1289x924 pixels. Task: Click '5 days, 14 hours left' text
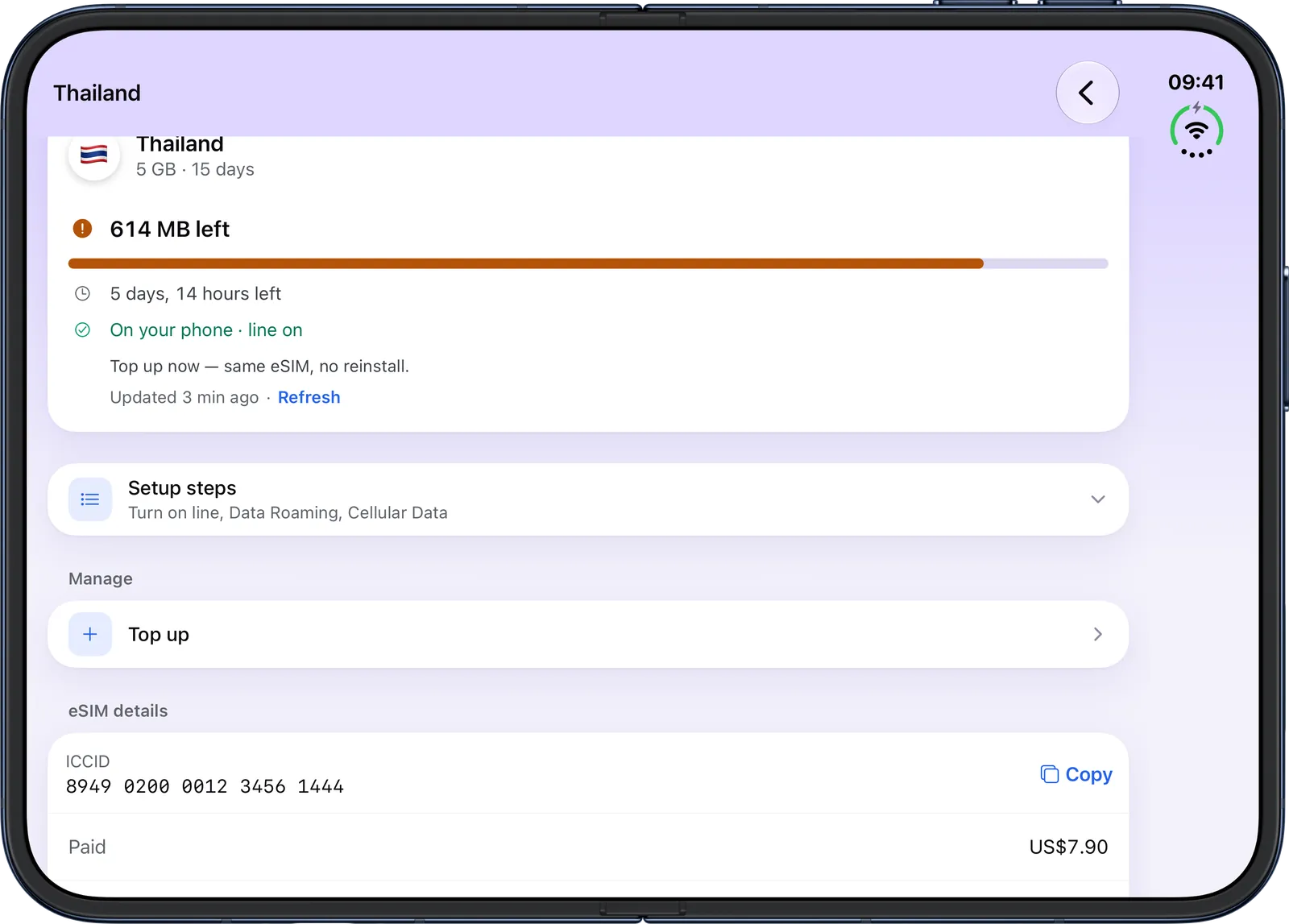pyautogui.click(x=196, y=294)
